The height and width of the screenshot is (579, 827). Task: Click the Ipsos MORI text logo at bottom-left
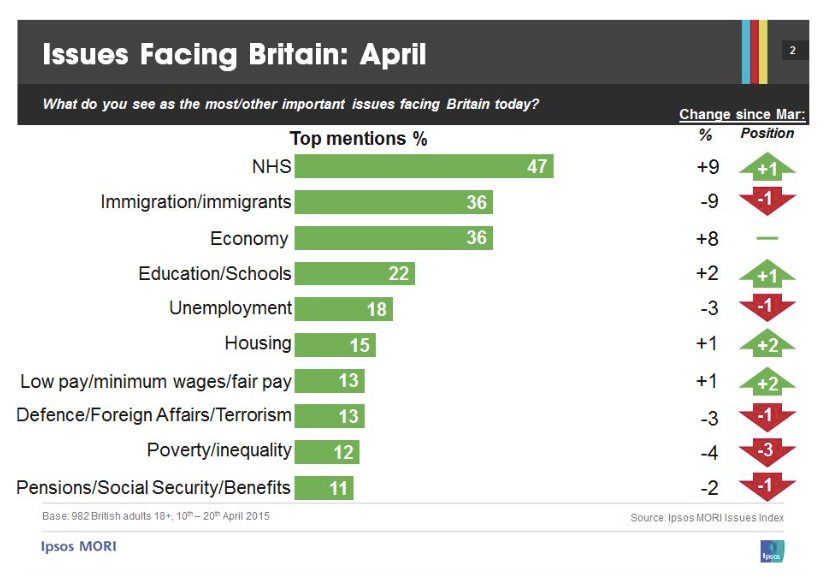tap(79, 547)
